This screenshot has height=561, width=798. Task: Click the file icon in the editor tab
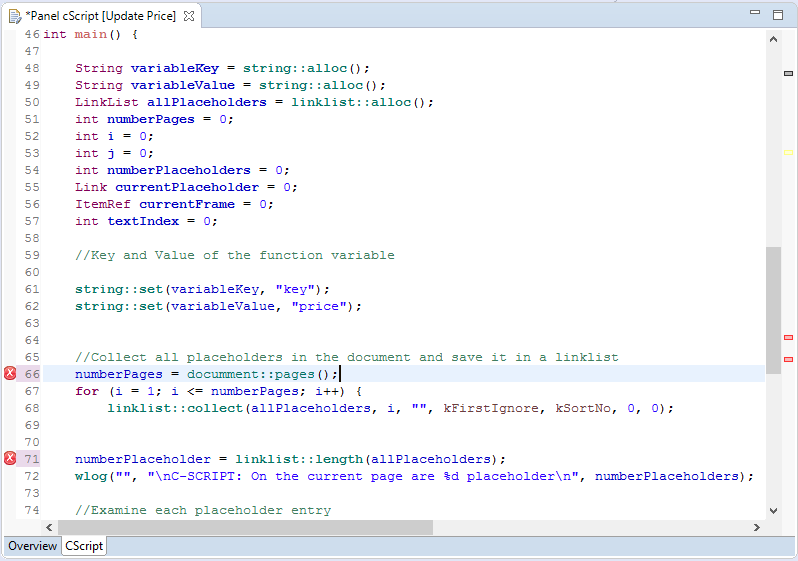(14, 16)
